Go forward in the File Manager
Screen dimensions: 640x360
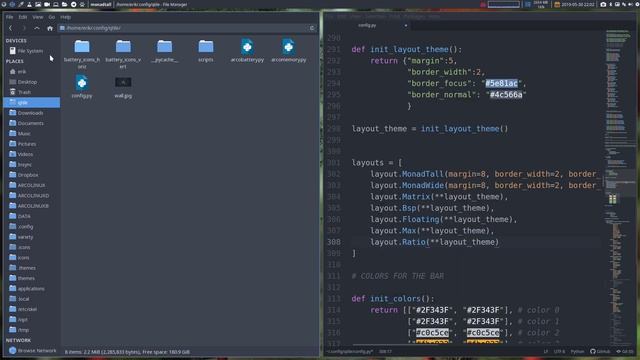point(24,28)
